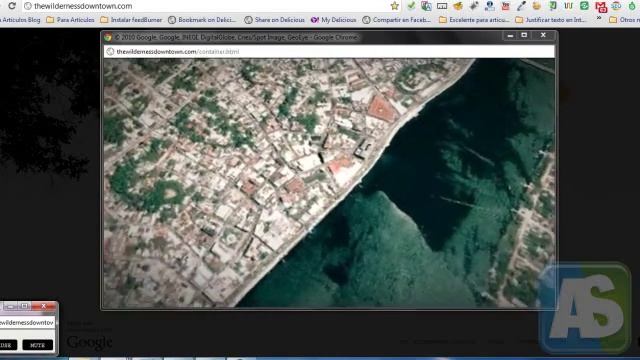
Task: Minimize the satellite view popup window
Action: (x=510, y=36)
